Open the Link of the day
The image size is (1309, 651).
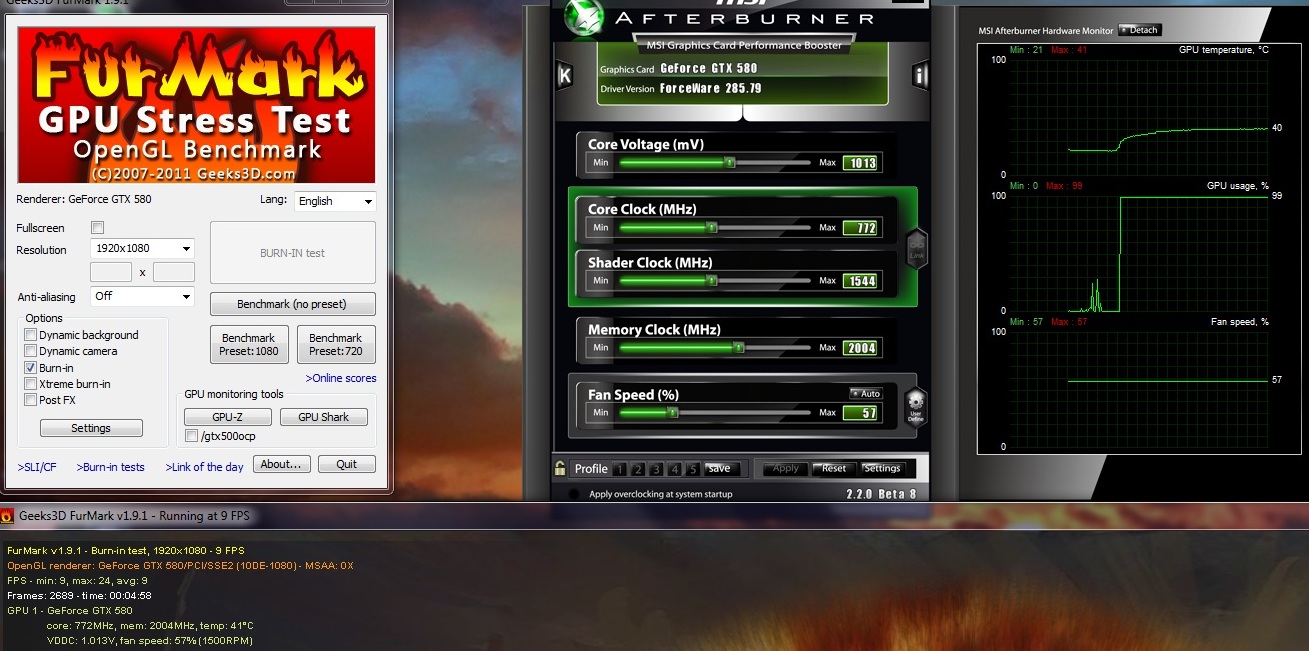[x=205, y=467]
